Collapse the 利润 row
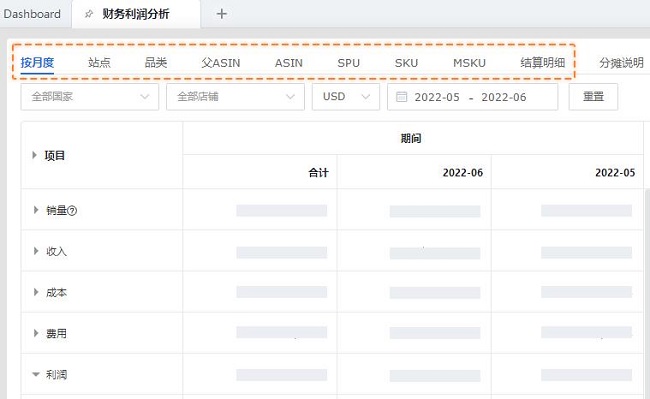 pyautogui.click(x=36, y=375)
